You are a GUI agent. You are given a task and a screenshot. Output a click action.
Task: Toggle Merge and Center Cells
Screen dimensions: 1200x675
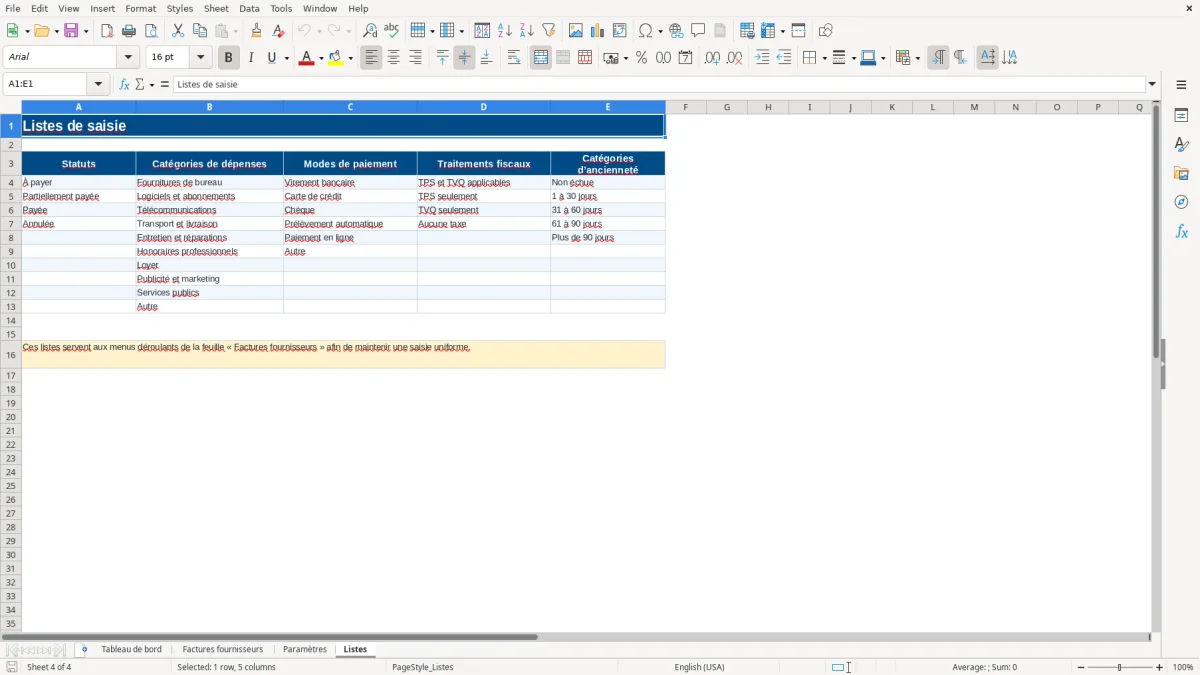coord(541,58)
